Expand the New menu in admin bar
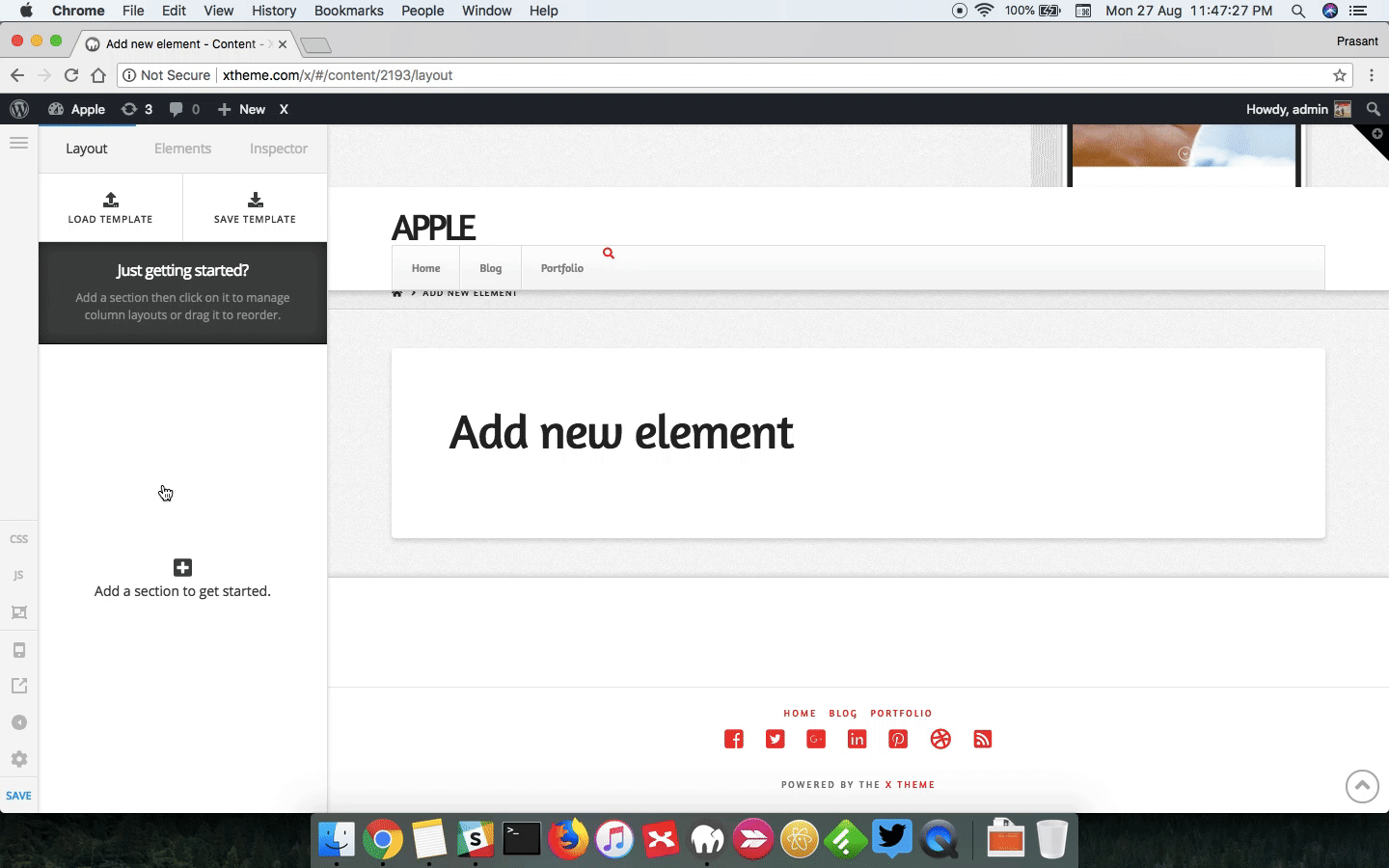The width and height of the screenshot is (1389, 868). (x=241, y=109)
